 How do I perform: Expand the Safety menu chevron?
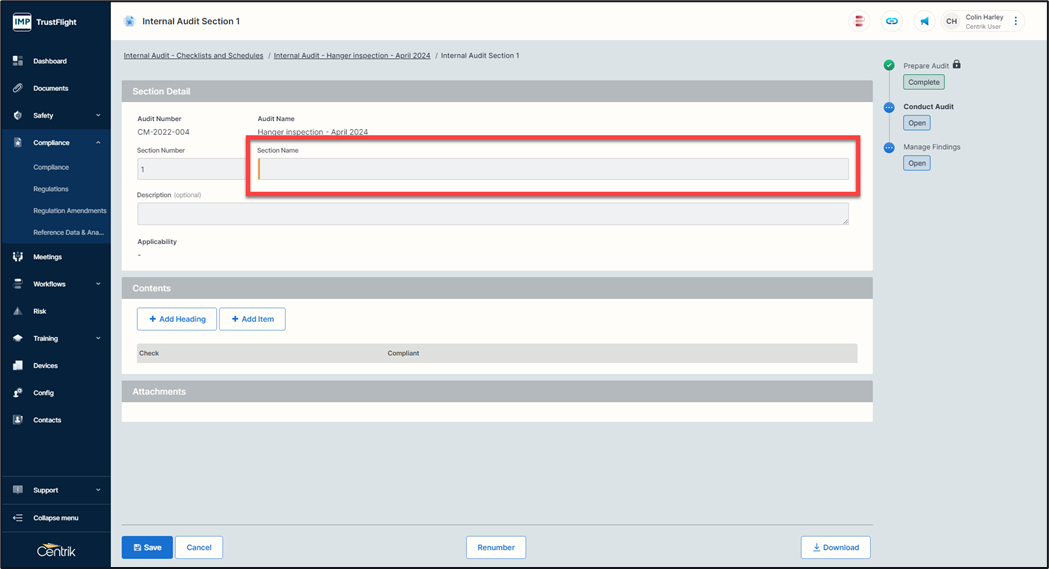98,115
